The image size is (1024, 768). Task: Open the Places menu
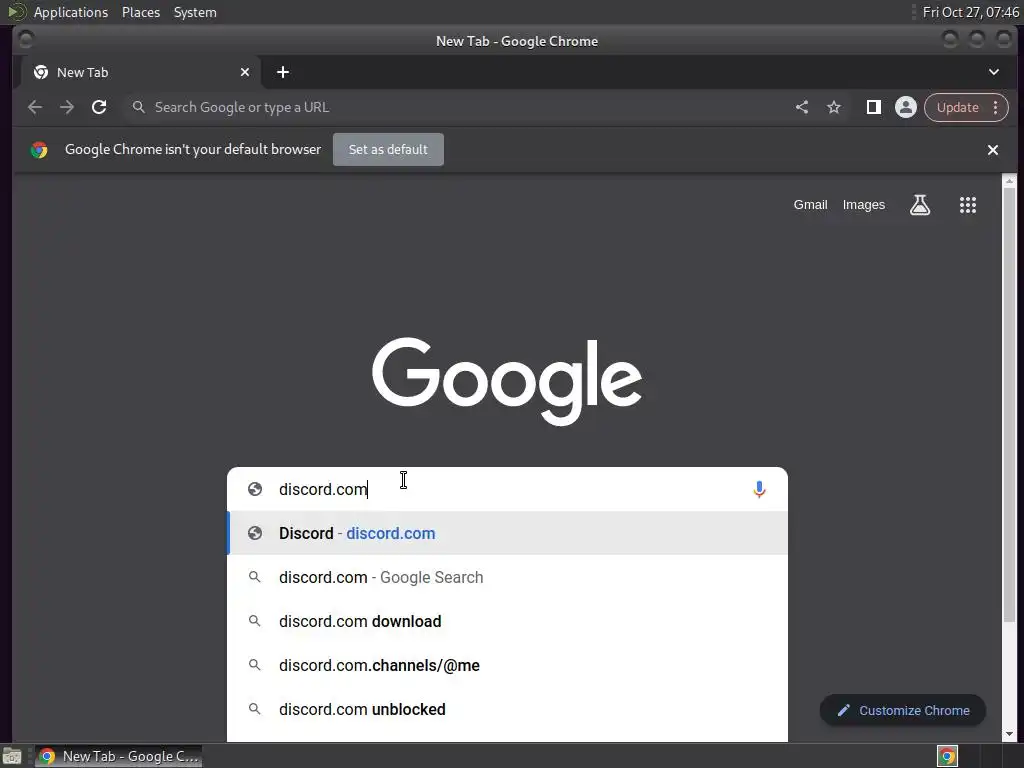[141, 12]
